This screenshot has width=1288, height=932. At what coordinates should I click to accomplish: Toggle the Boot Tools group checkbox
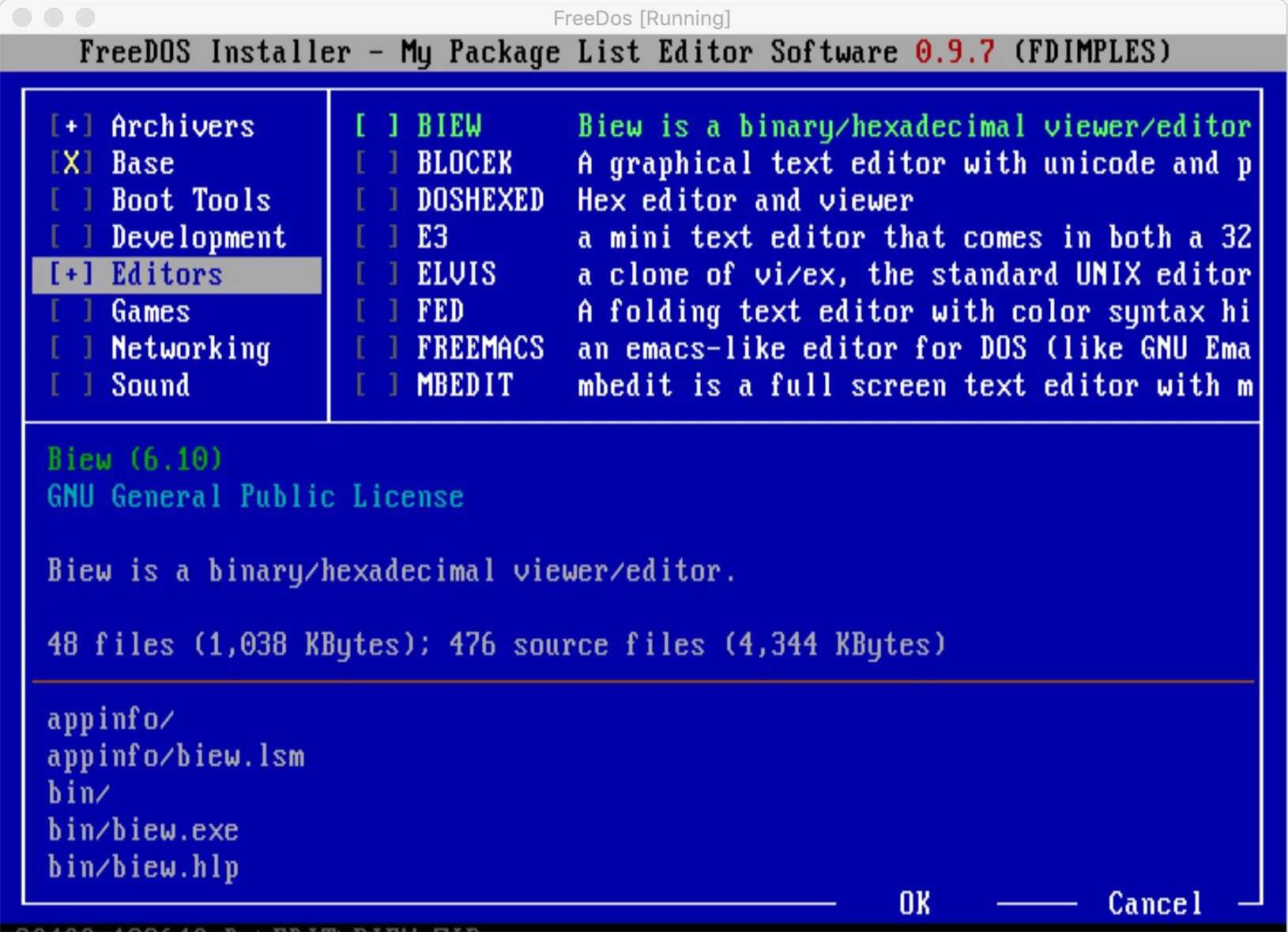pos(71,201)
